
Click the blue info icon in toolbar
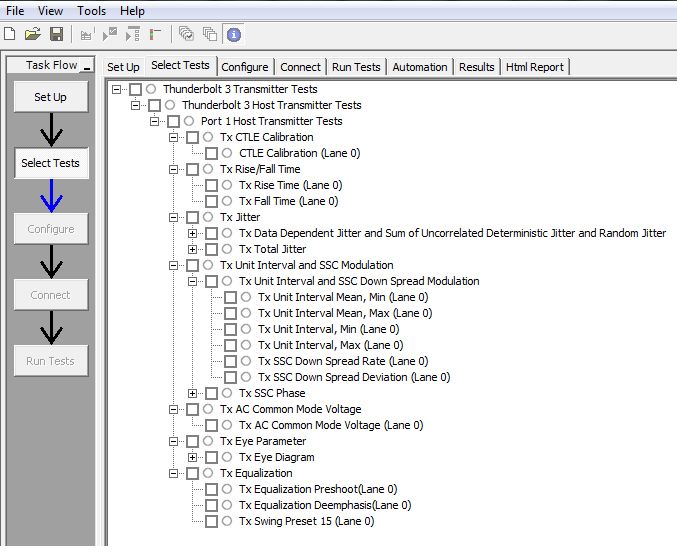[234, 34]
